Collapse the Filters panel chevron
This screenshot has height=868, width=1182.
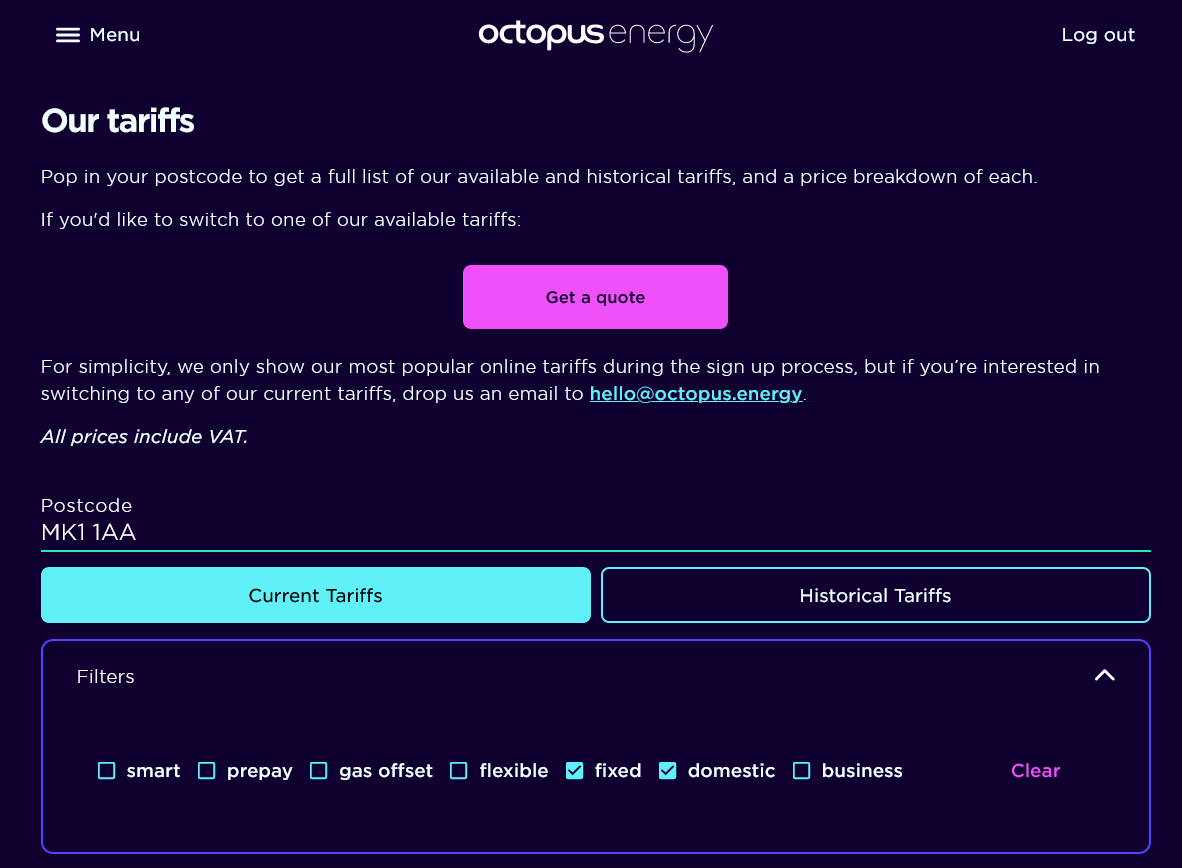point(1104,676)
